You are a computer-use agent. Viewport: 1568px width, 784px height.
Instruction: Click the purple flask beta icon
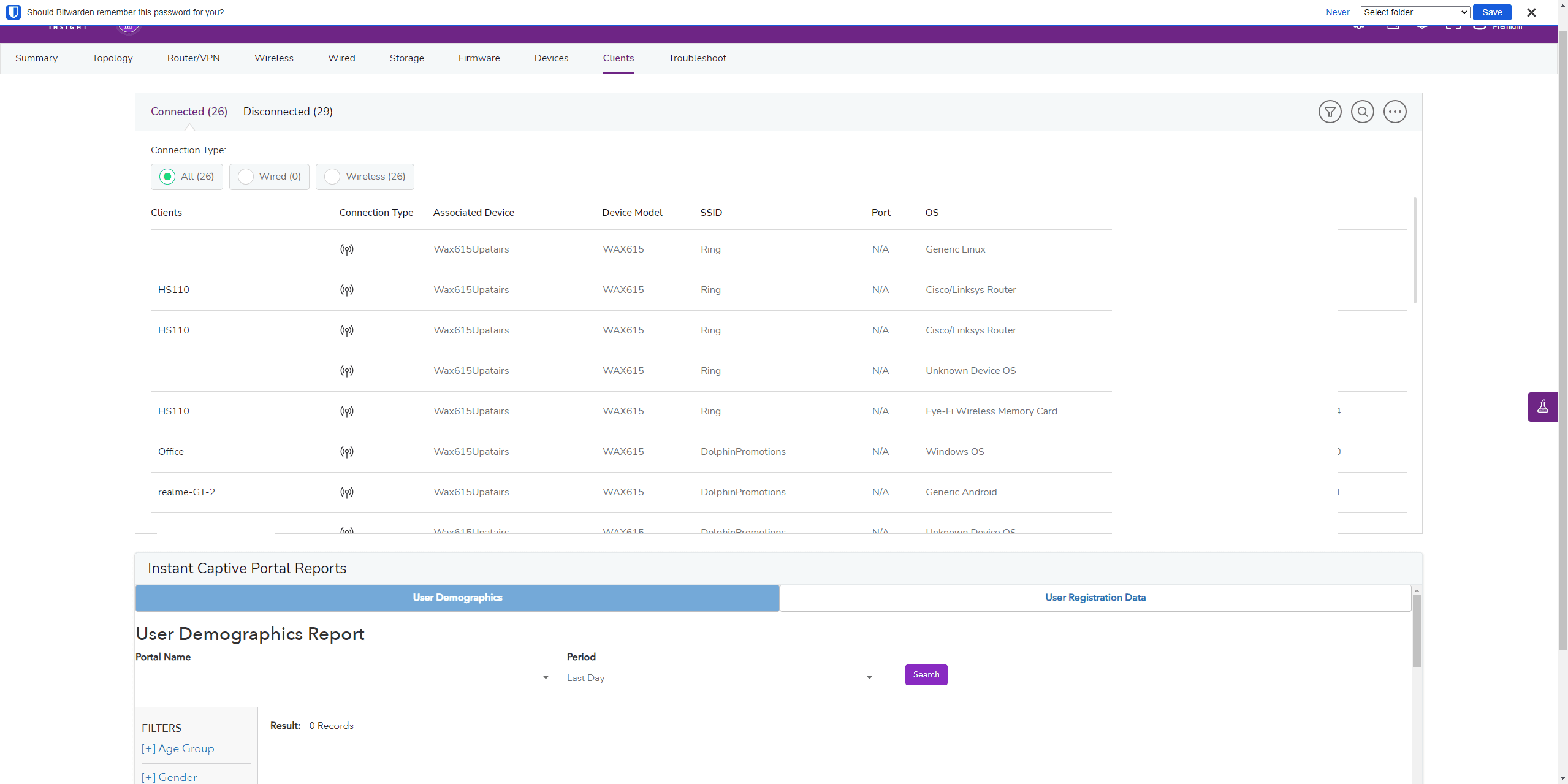[1542, 406]
